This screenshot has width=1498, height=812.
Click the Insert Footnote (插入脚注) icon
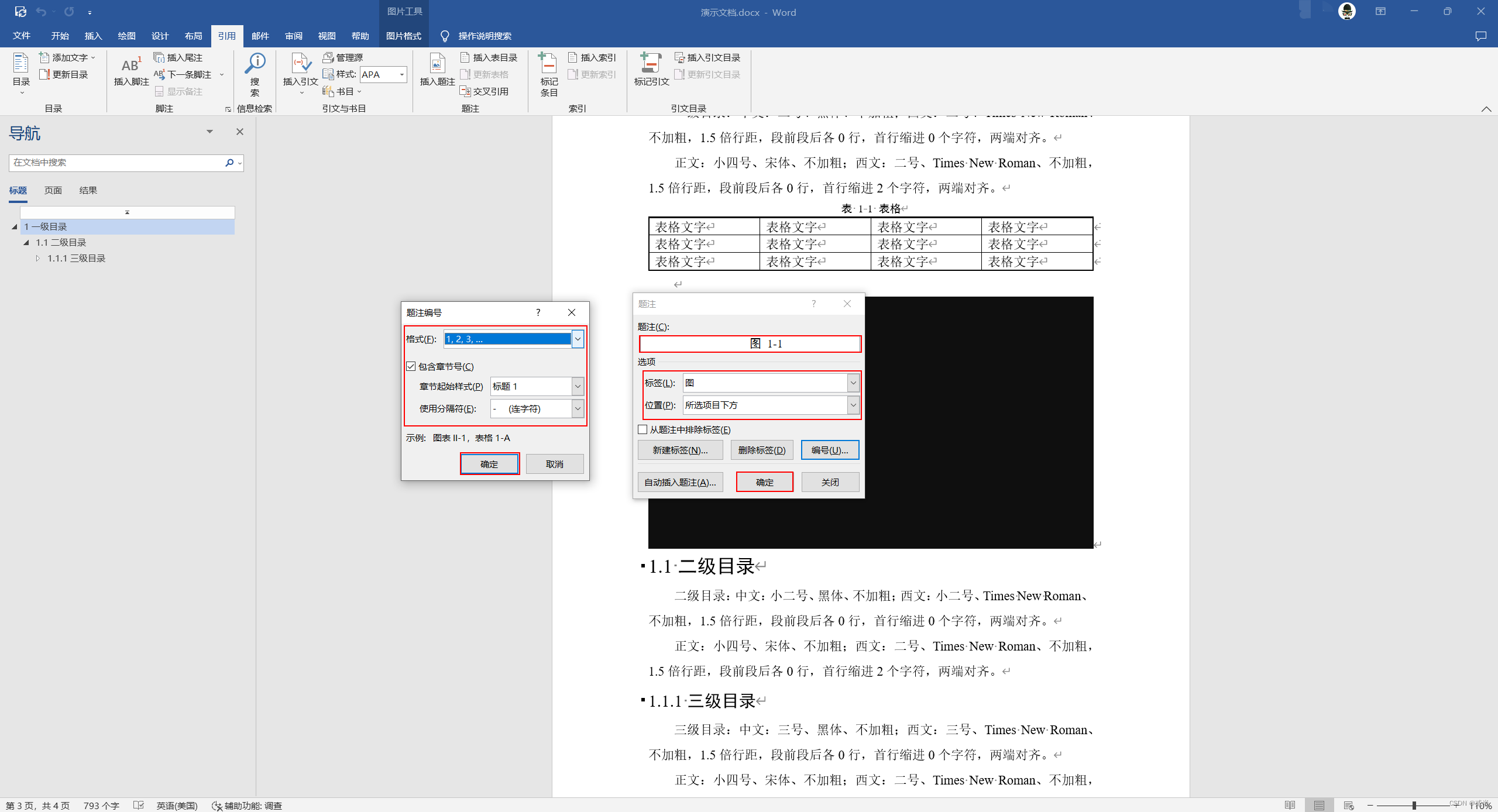coord(131,64)
